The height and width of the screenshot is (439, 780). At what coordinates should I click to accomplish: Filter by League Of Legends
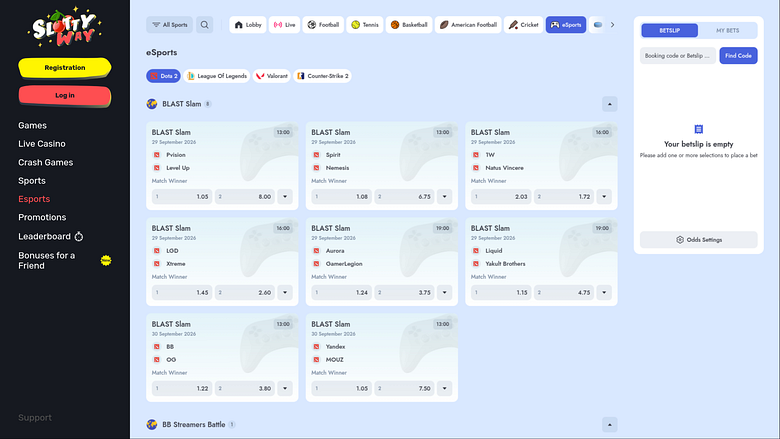point(217,76)
